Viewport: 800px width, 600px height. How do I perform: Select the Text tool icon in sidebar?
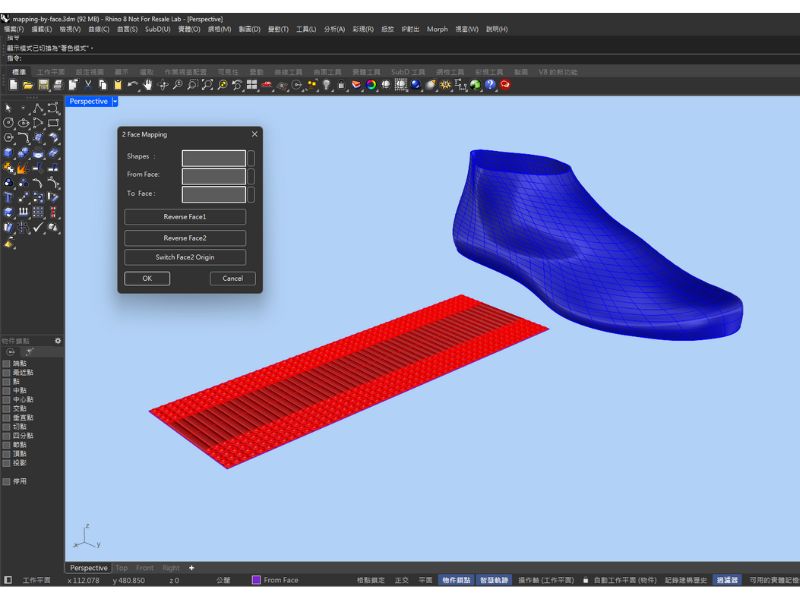coord(8,198)
